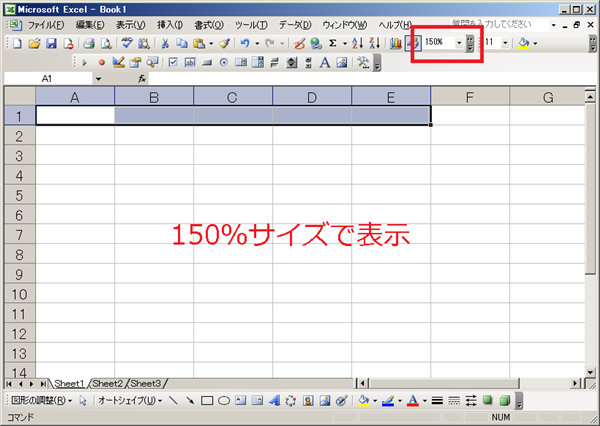Viewport: 600px width, 426px height.
Task: Insert a hyperlink with the globe icon
Action: 316,43
